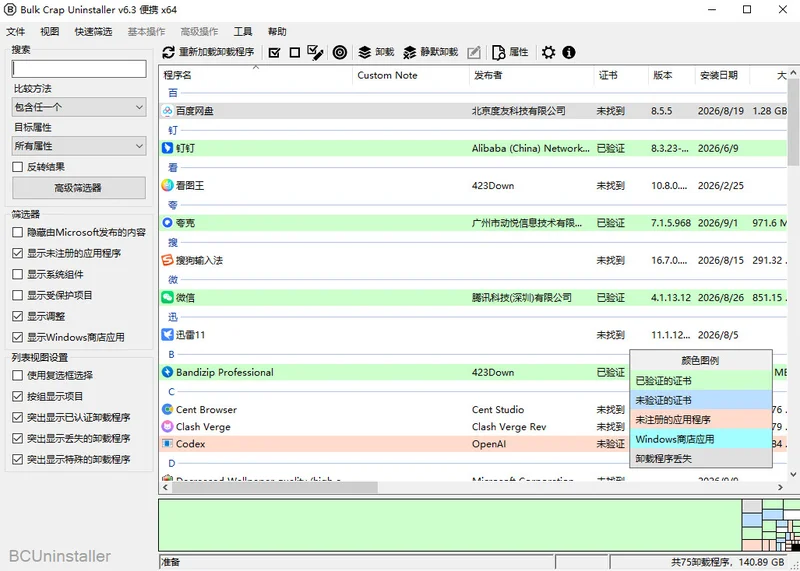The height and width of the screenshot is (571, 800).
Task: Click the select all checked-box toolbar icon
Action: pyautogui.click(x=274, y=53)
